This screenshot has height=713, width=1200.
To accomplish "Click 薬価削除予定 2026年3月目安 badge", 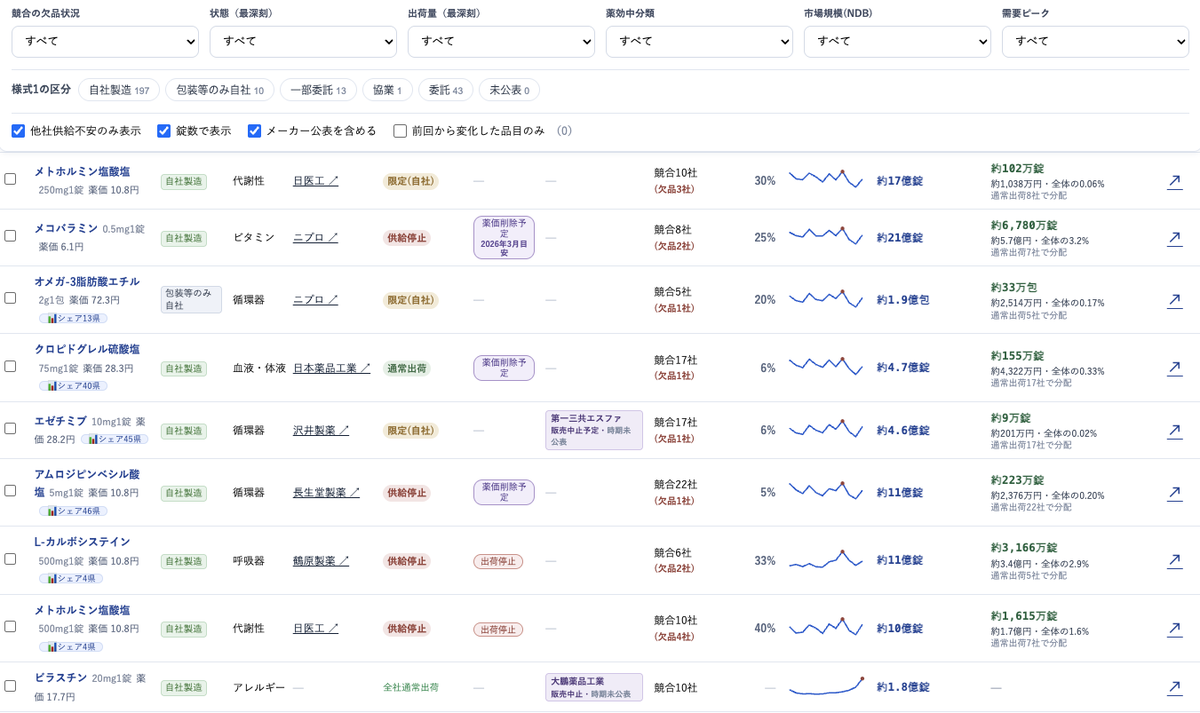I will point(504,238).
